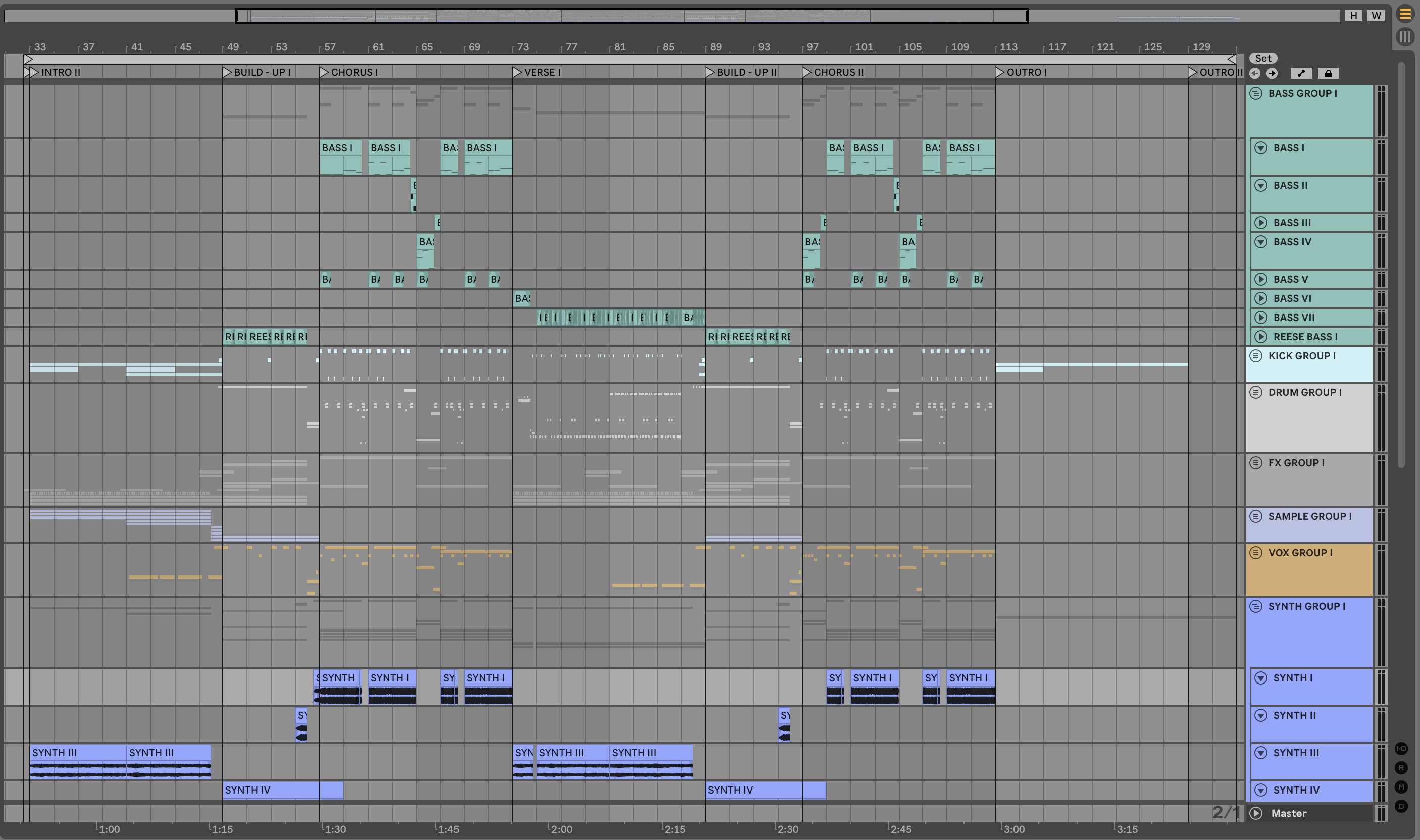Jump to CHORUS II locator
The width and height of the screenshot is (1420, 840).
833,72
